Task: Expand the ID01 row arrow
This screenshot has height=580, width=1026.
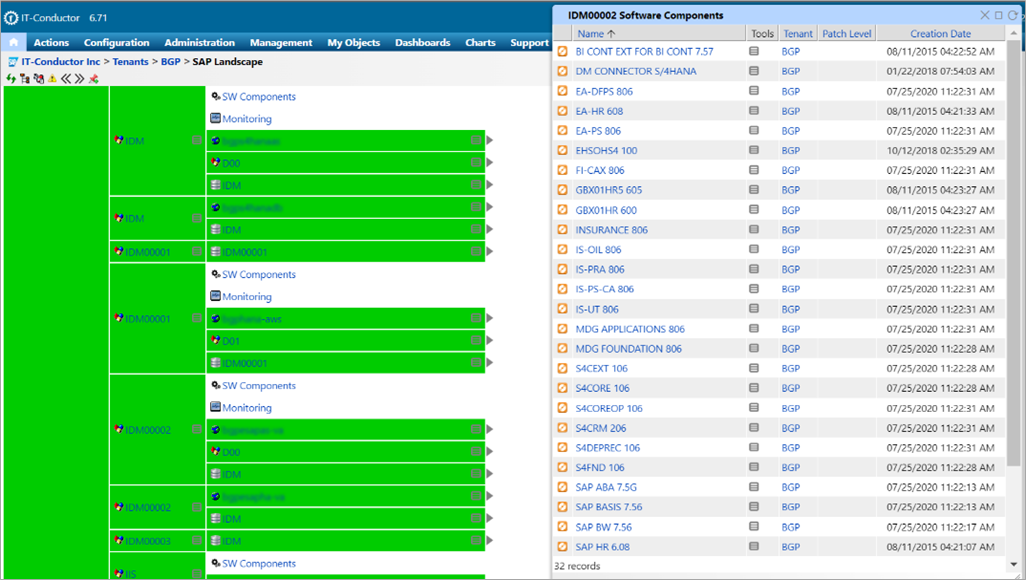Action: pos(490,341)
